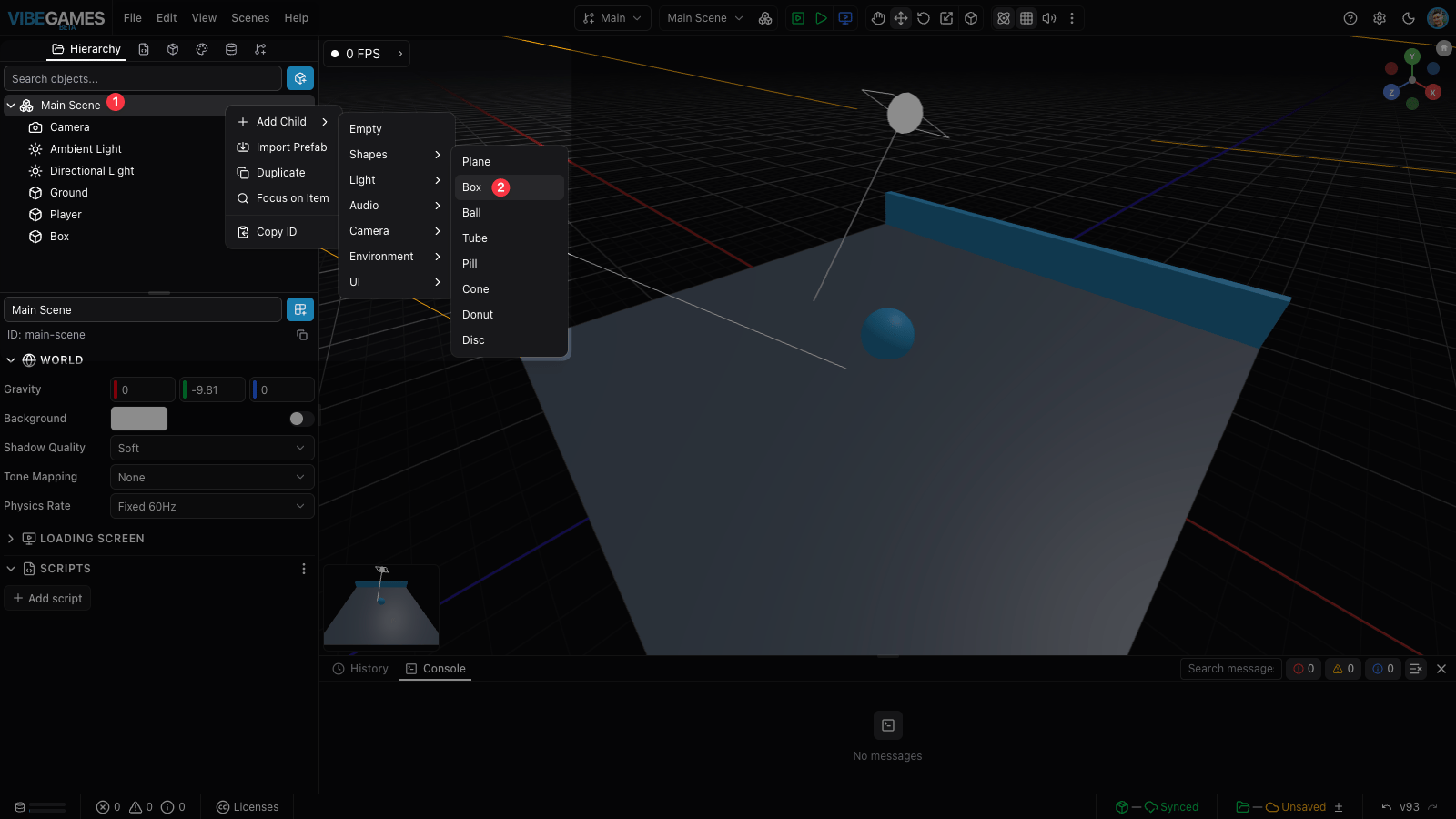This screenshot has width=1456, height=819.
Task: Open the Physics Rate dropdown
Action: pyautogui.click(x=212, y=506)
